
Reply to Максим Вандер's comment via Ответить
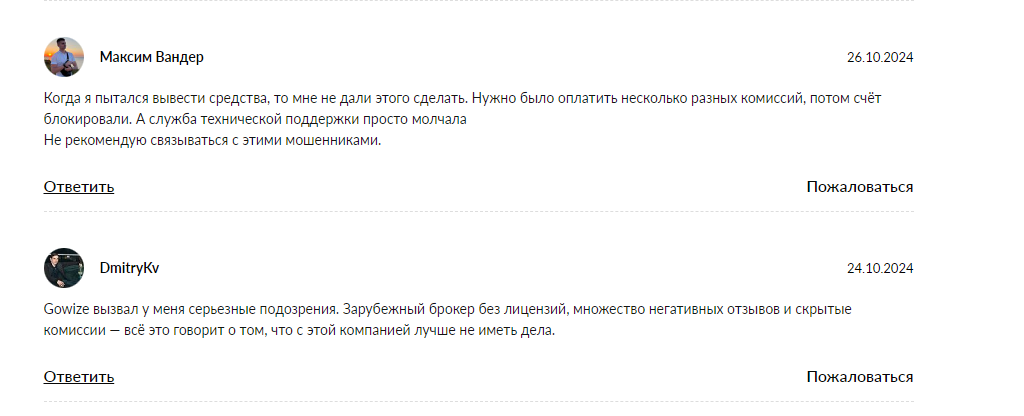[79, 187]
